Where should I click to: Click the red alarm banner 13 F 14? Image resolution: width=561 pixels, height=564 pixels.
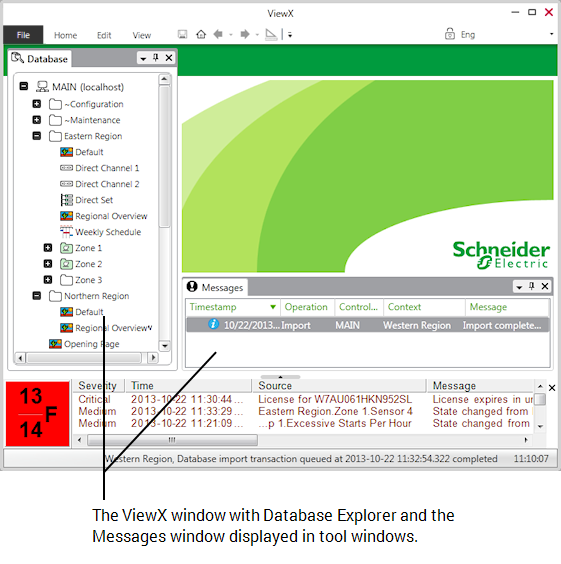[x=37, y=414]
